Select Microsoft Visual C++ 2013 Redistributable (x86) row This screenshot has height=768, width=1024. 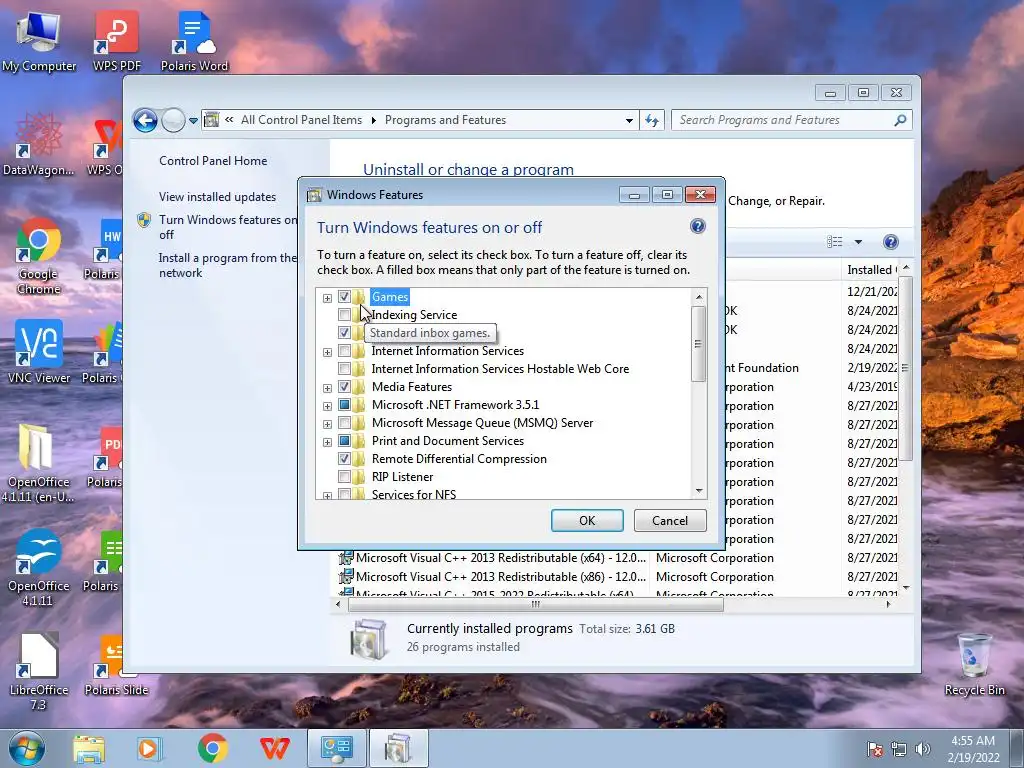click(618, 577)
